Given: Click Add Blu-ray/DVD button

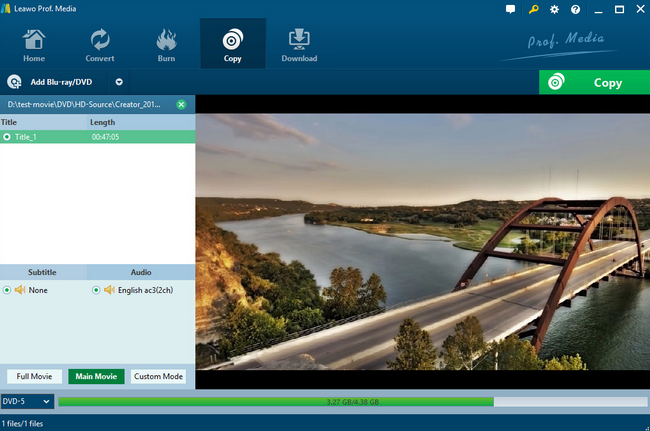Looking at the screenshot, I should [x=54, y=82].
